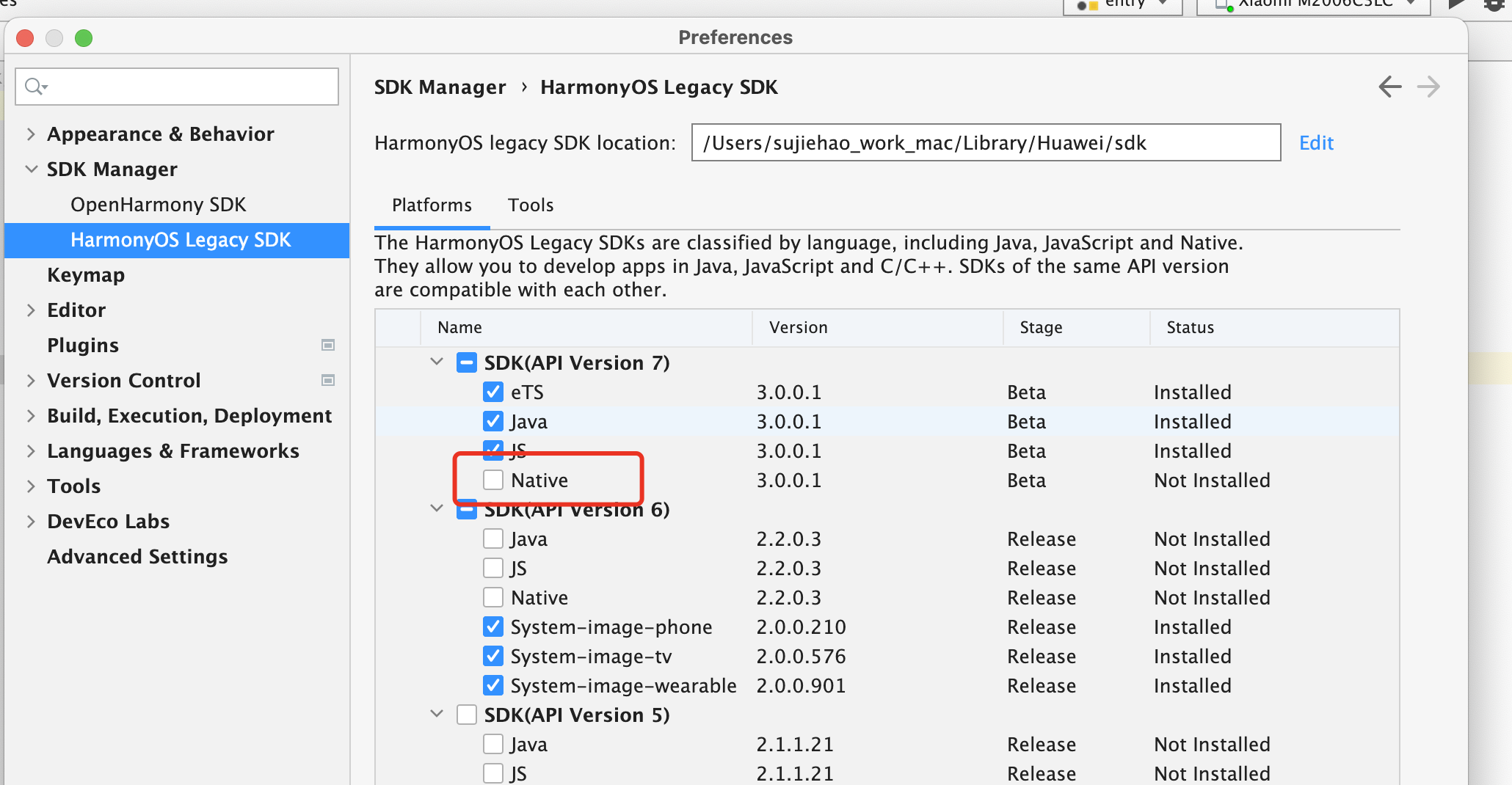The width and height of the screenshot is (1512, 785).
Task: Expand the Appearance & Behavior settings section
Action: click(31, 134)
